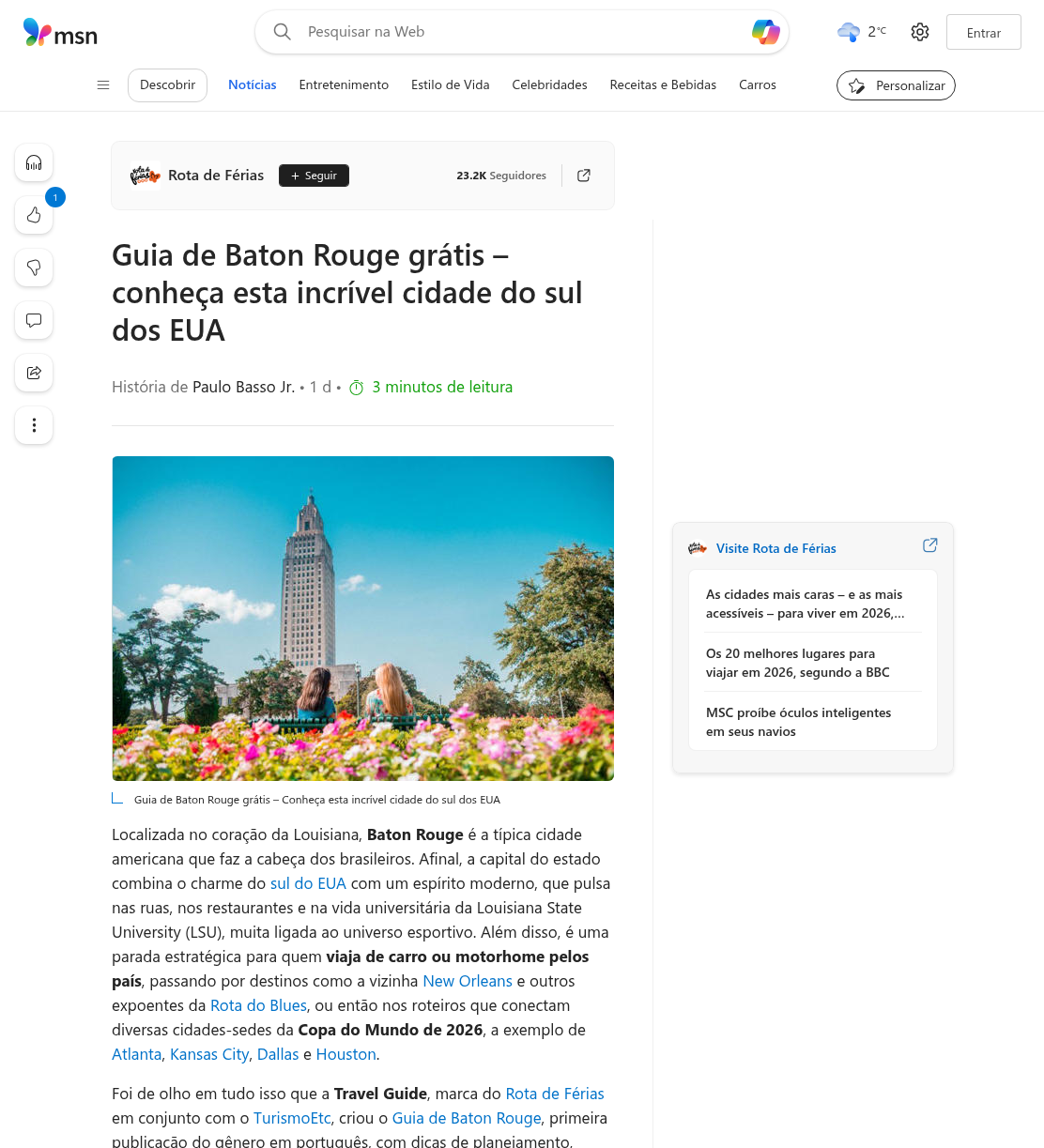The height and width of the screenshot is (1148, 1044).
Task: Open the Carros tab
Action: pos(758,84)
